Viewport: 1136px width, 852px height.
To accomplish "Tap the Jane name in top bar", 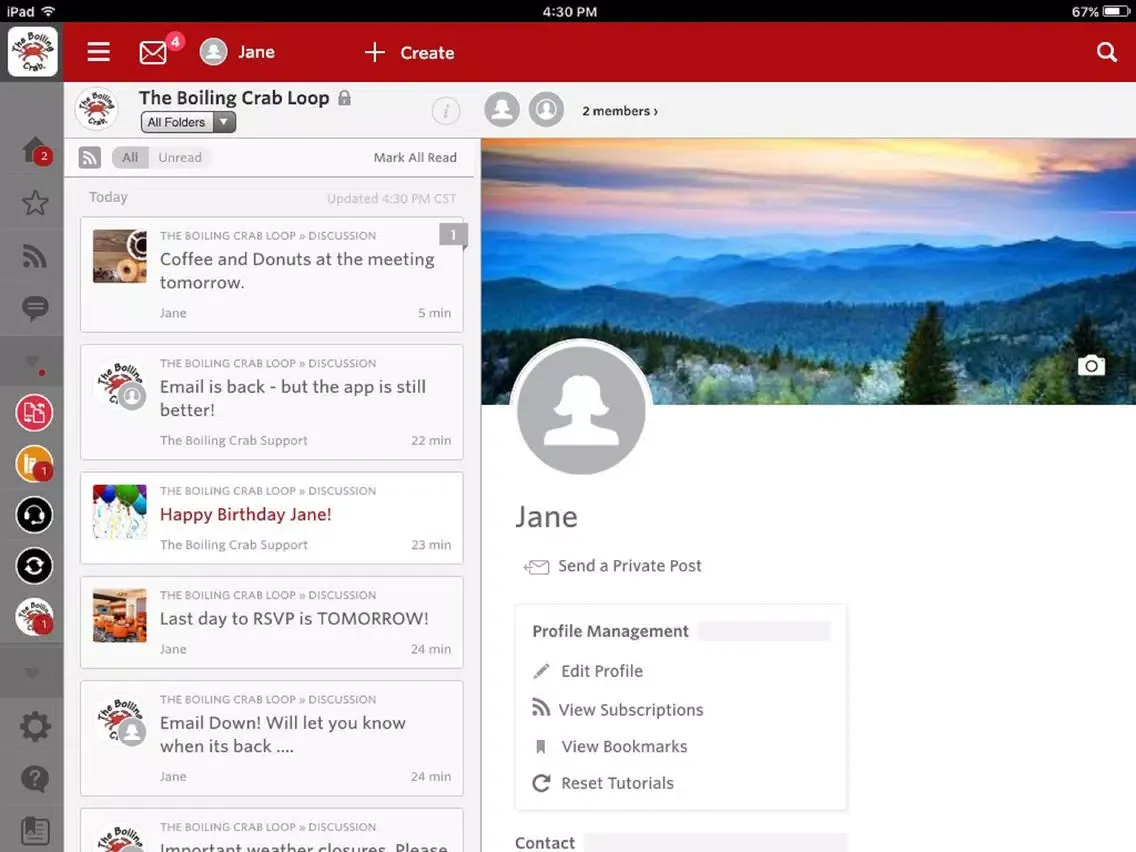I will [x=256, y=52].
